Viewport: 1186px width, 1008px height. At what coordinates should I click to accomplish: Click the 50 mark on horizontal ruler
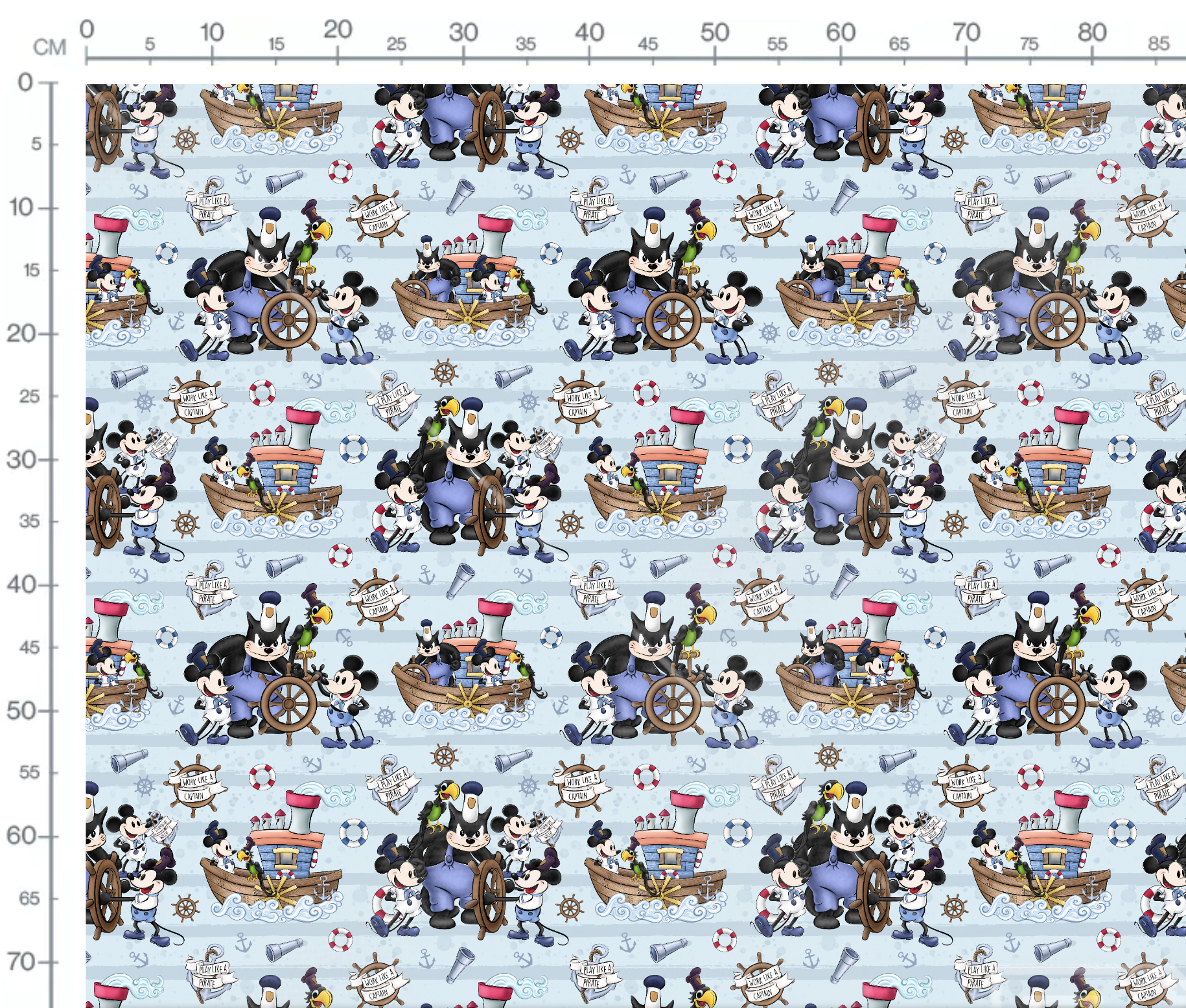click(x=715, y=32)
